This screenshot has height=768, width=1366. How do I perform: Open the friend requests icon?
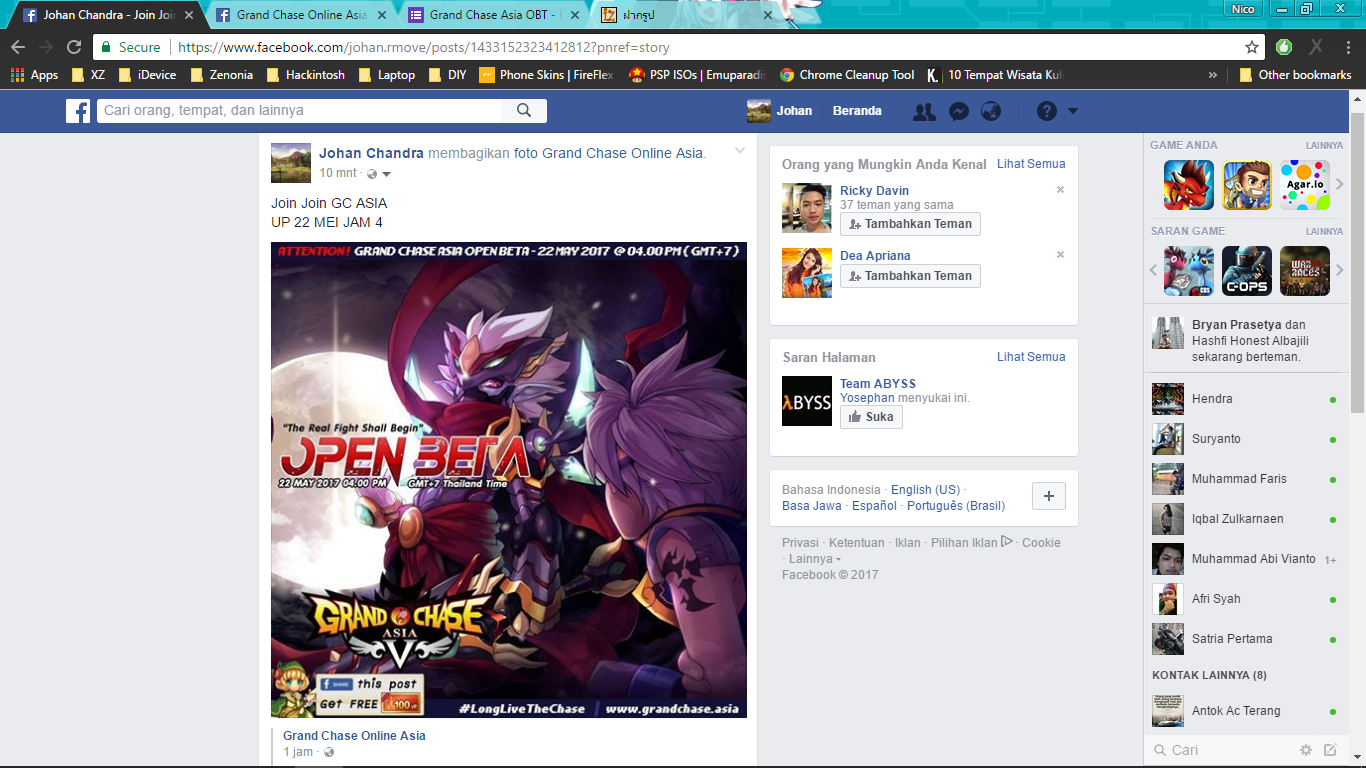pos(925,111)
